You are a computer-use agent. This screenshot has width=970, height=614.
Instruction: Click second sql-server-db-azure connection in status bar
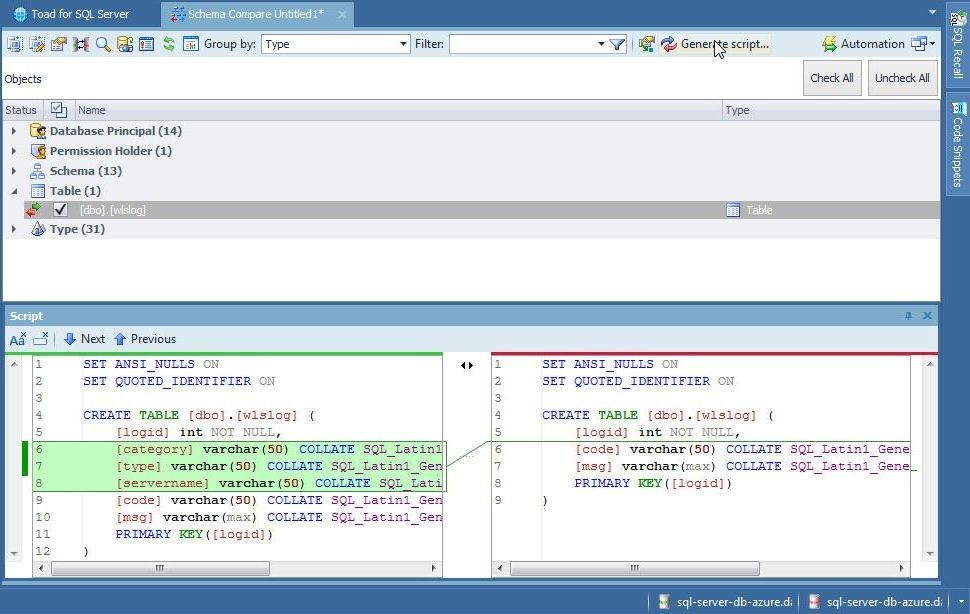tap(877, 602)
